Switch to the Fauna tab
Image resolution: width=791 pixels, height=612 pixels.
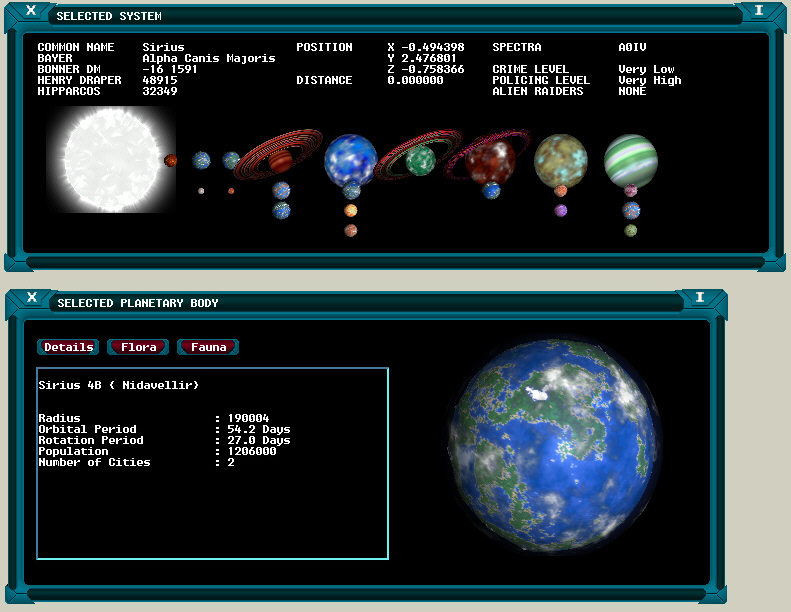click(208, 347)
